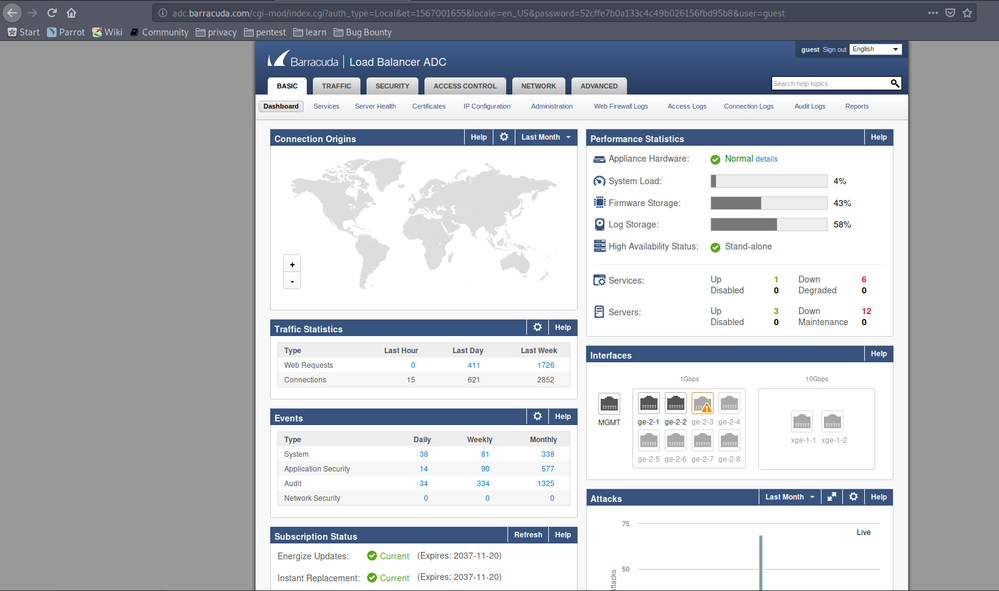Open Attacks panel settings gear
Image resolution: width=999 pixels, height=591 pixels.
pyautogui.click(x=853, y=497)
